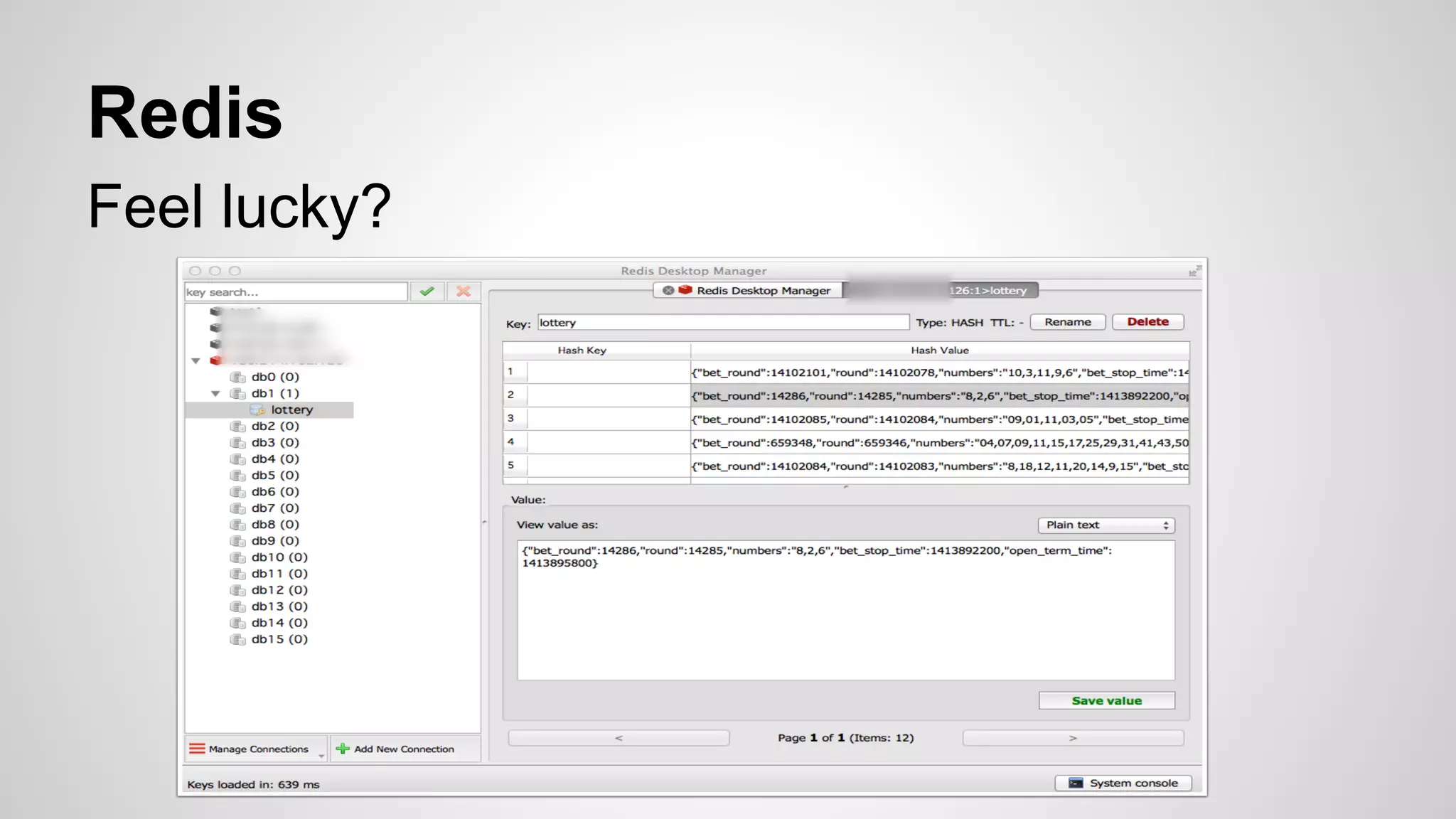Toggle fullscreen via window corner icon
Viewport: 1456px width, 819px height.
click(1194, 271)
